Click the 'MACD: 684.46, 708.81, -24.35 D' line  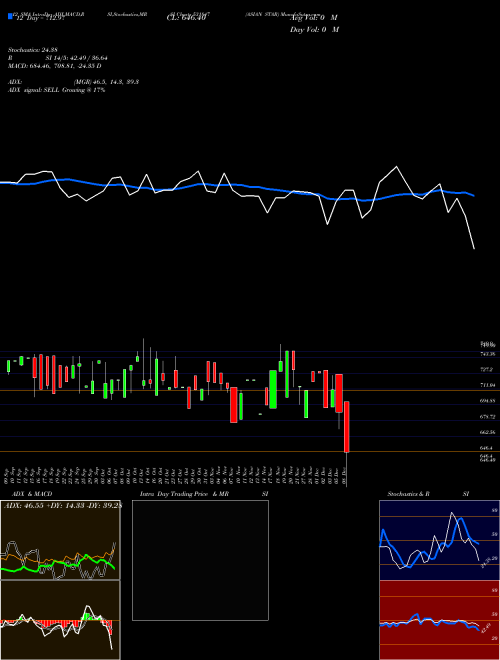coord(55,66)
